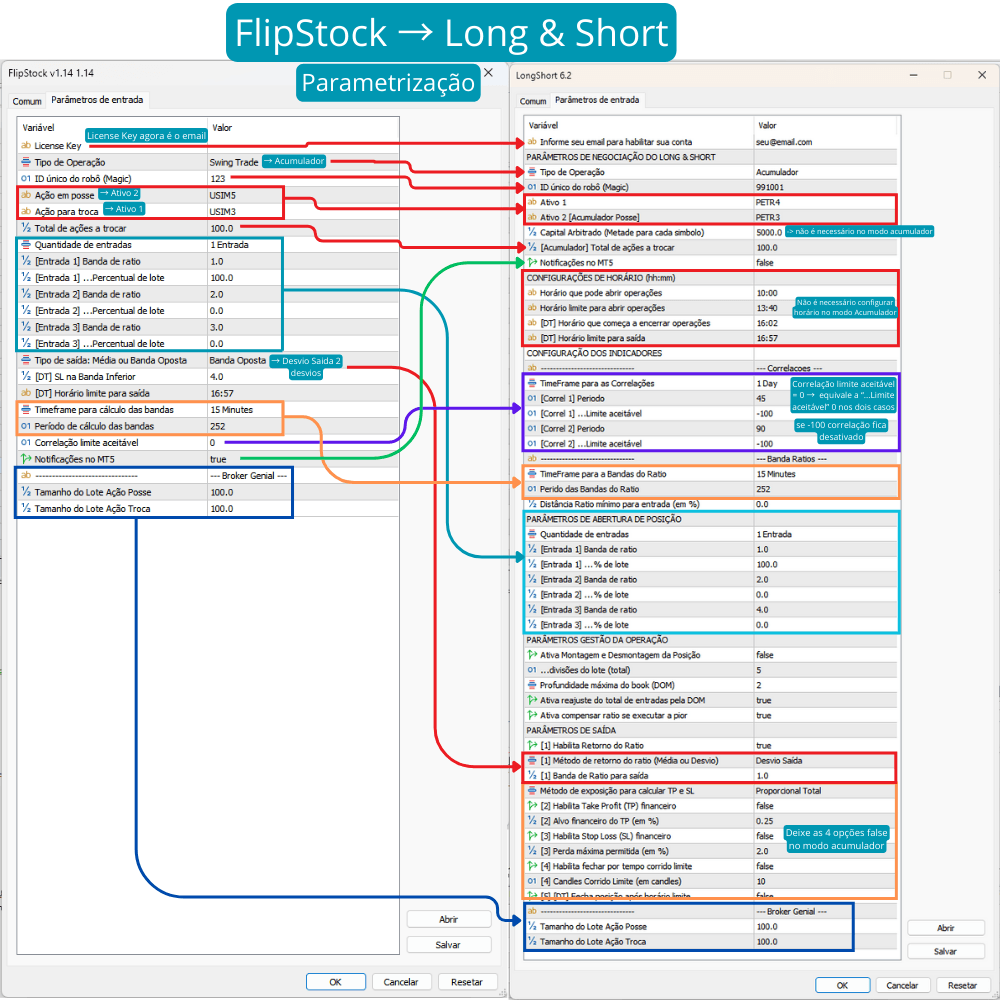This screenshot has width=1000, height=1000.
Task: Click Resetar in the FlipStock dialog
Action: pos(467,982)
